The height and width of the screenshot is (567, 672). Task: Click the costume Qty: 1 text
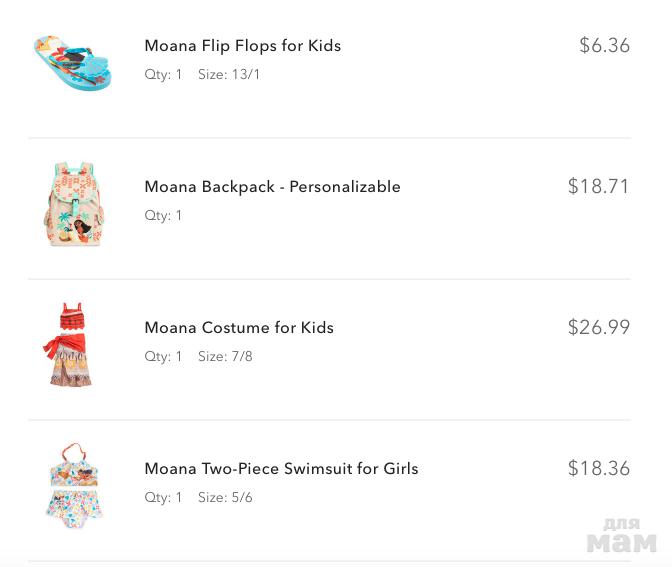click(x=163, y=357)
